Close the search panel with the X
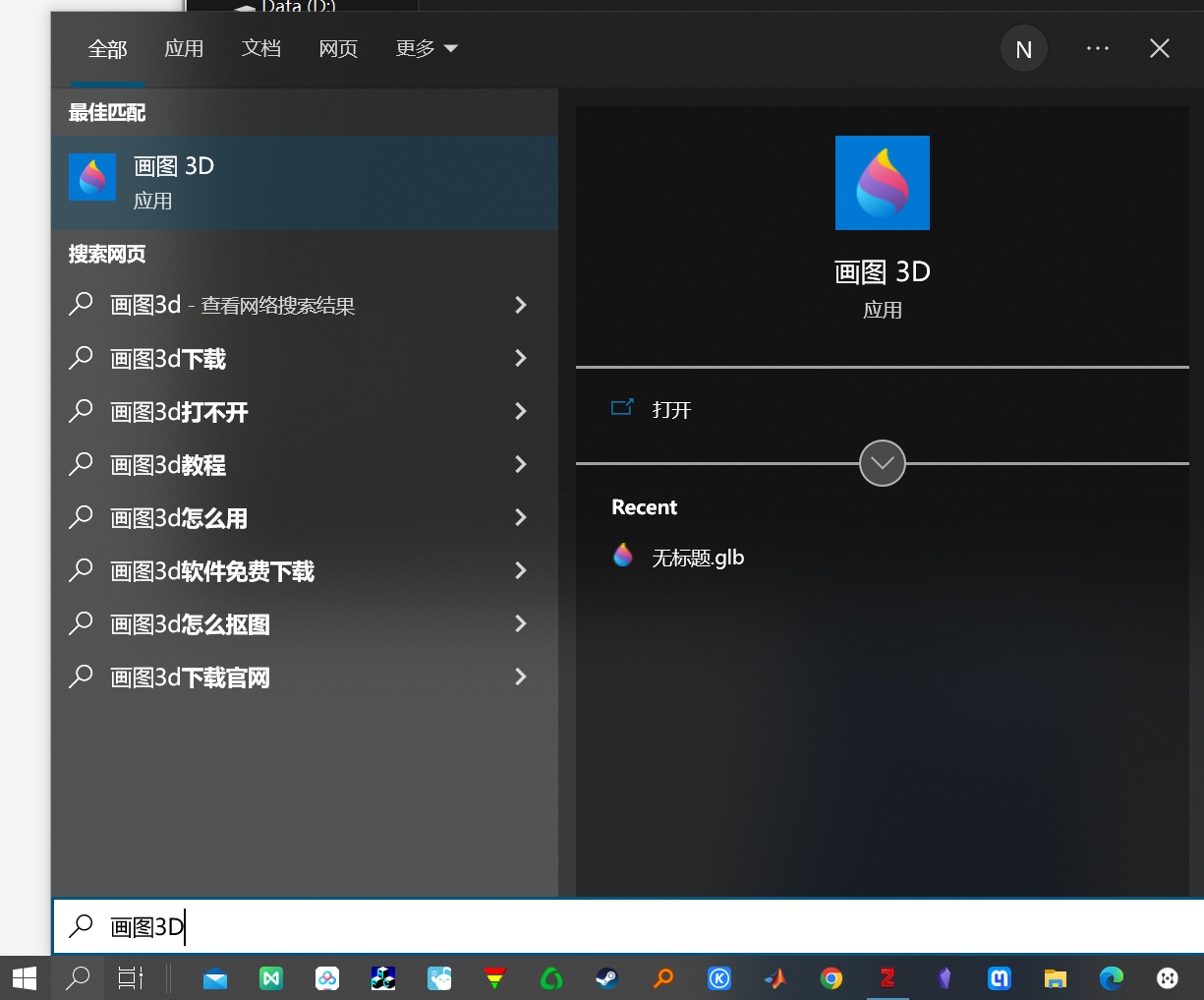This screenshot has height=1000, width=1204. [x=1160, y=48]
